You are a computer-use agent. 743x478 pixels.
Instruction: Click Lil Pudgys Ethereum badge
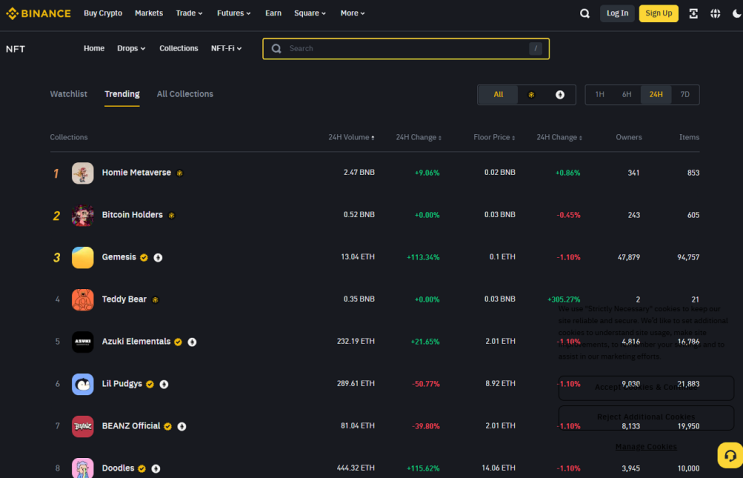click(x=163, y=384)
